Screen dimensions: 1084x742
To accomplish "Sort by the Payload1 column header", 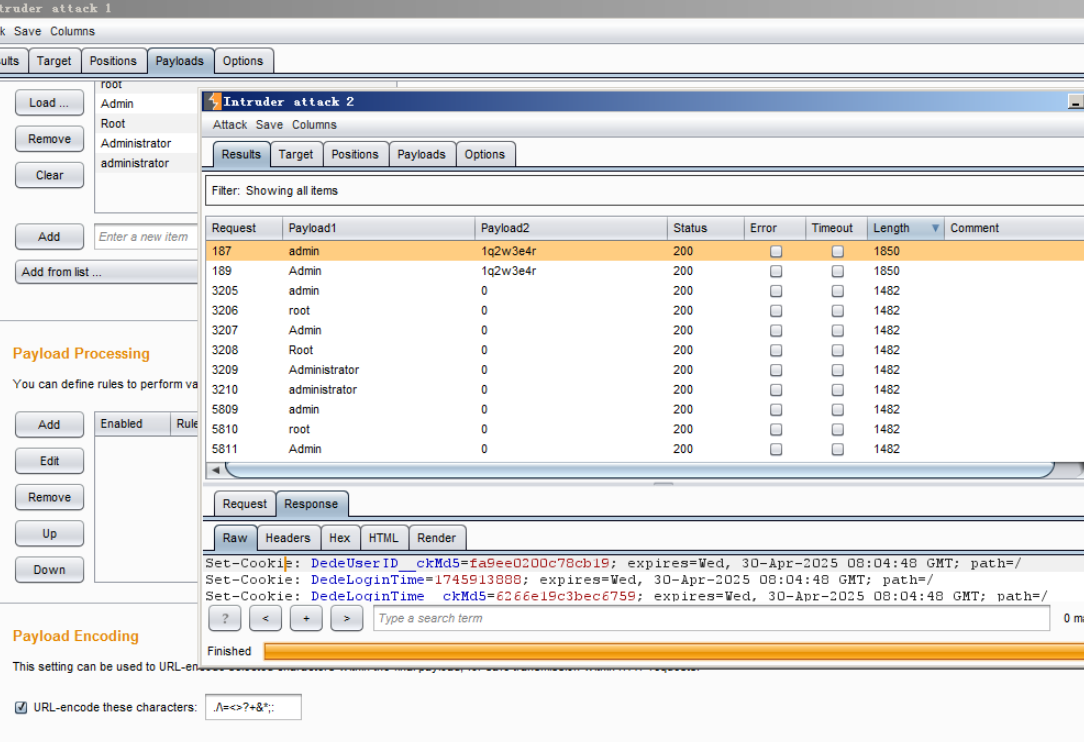I will tap(378, 228).
